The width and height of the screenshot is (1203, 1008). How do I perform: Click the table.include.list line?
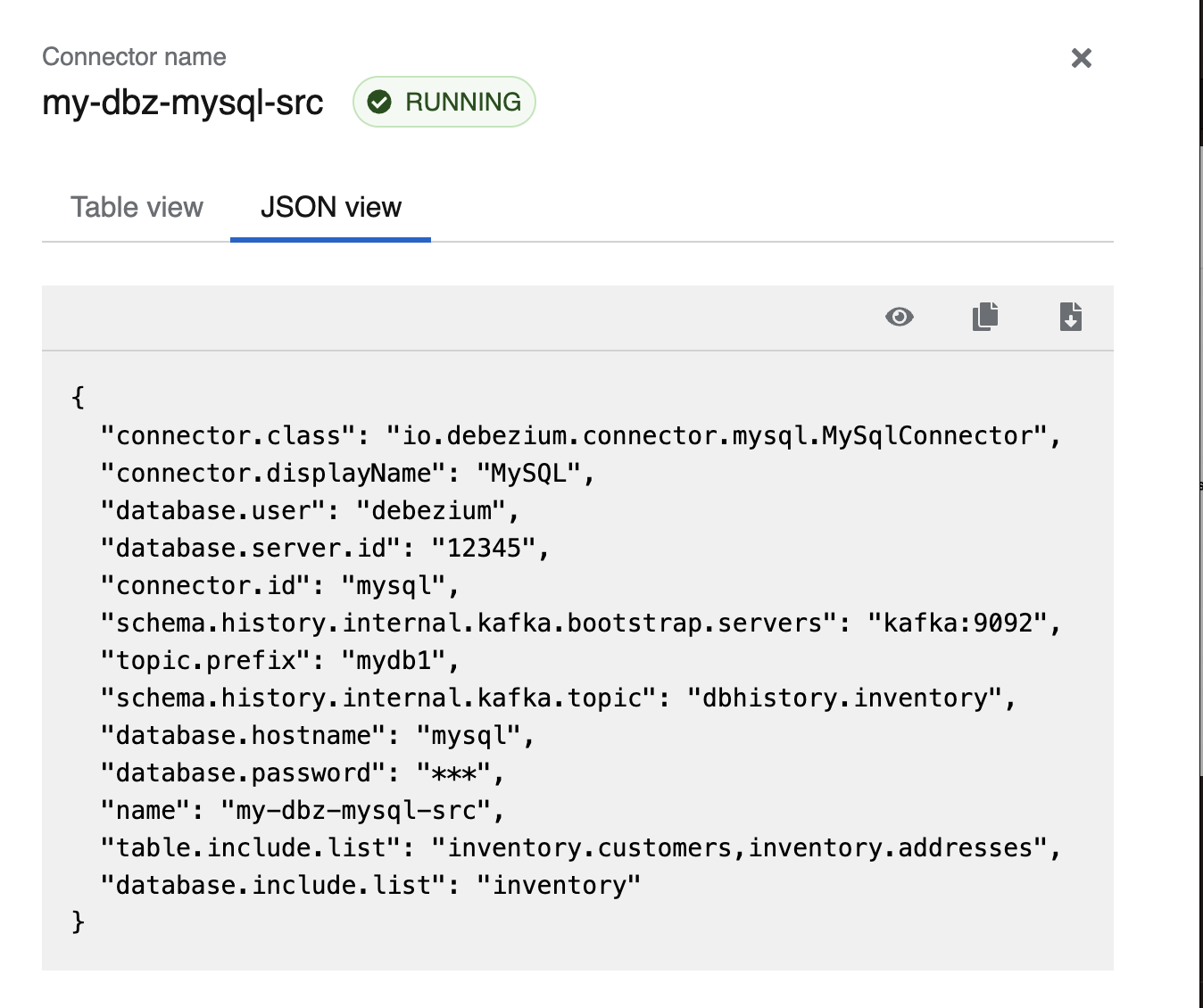point(580,847)
